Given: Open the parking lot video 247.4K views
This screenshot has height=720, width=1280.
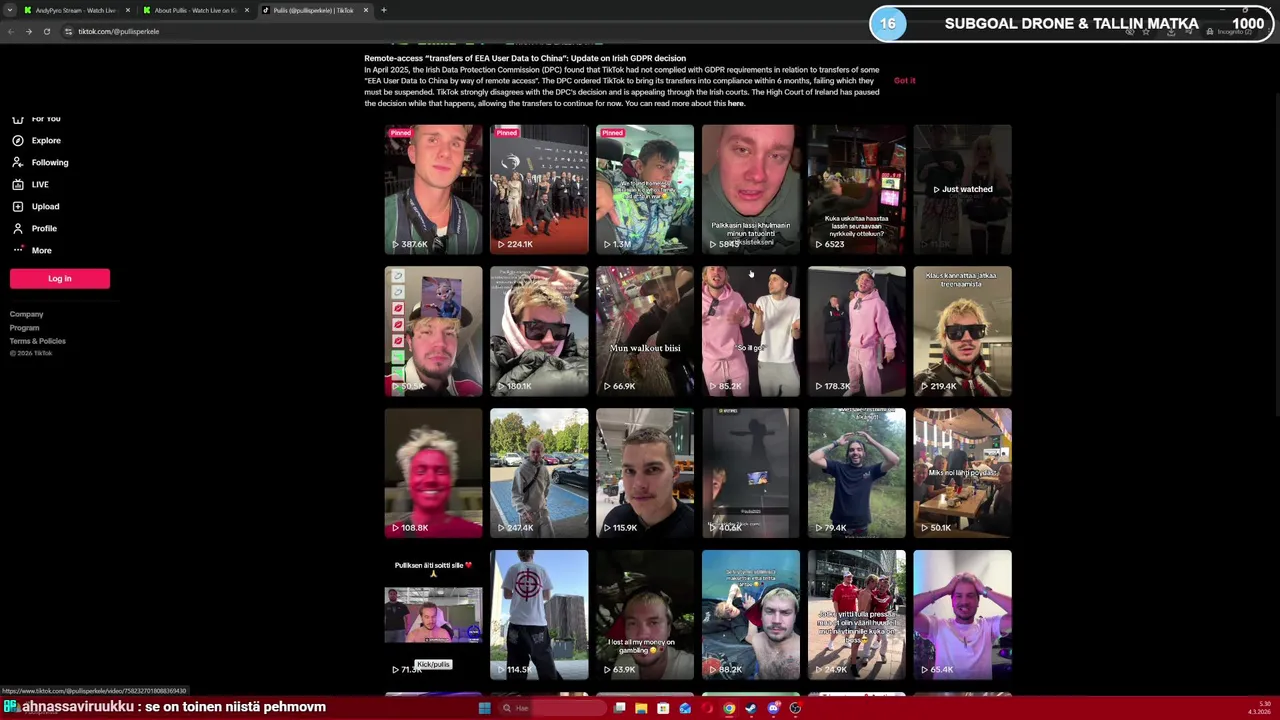Looking at the screenshot, I should 539,472.
